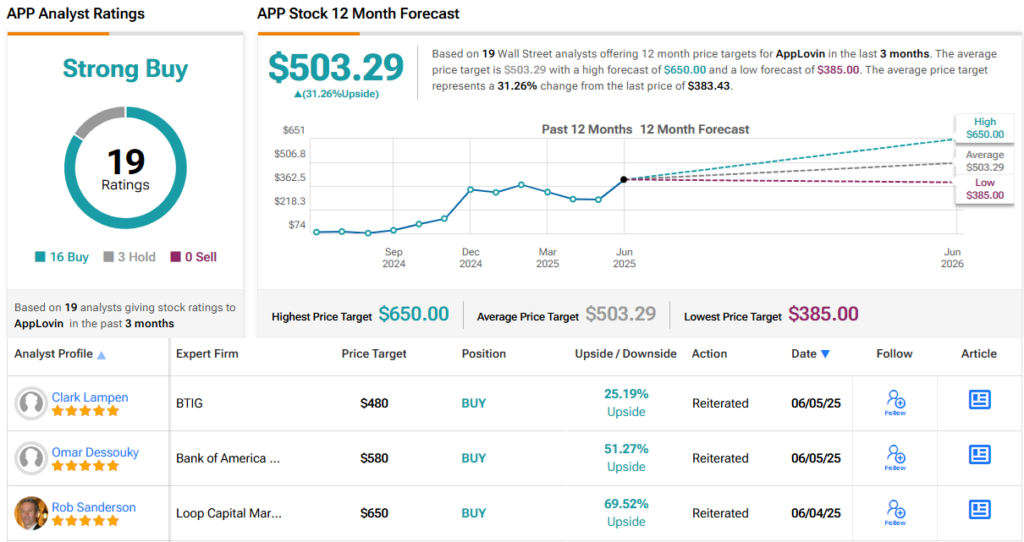
Task: Click the Highest Price Target $650.00 value
Action: pos(414,314)
